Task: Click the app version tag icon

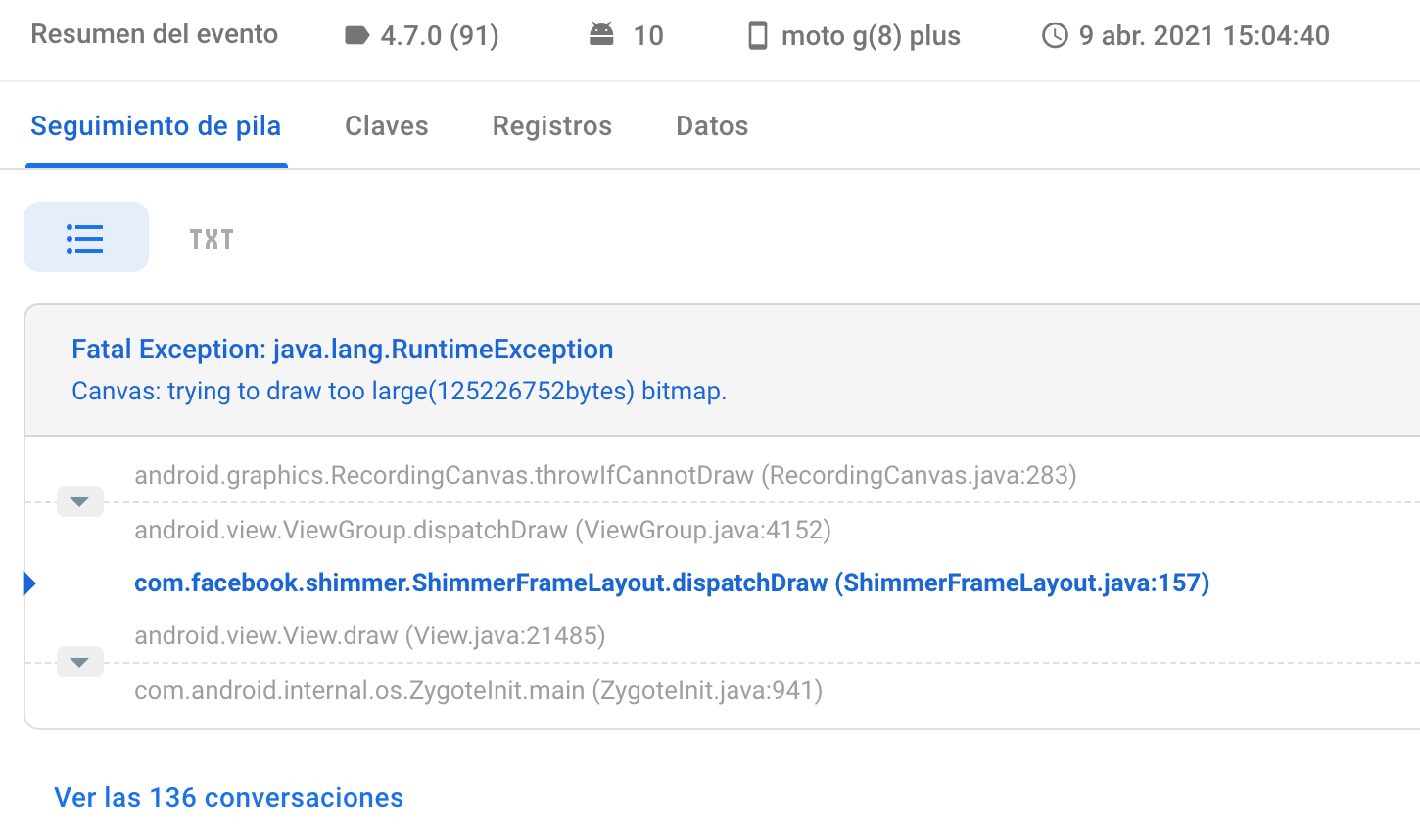Action: 357,36
